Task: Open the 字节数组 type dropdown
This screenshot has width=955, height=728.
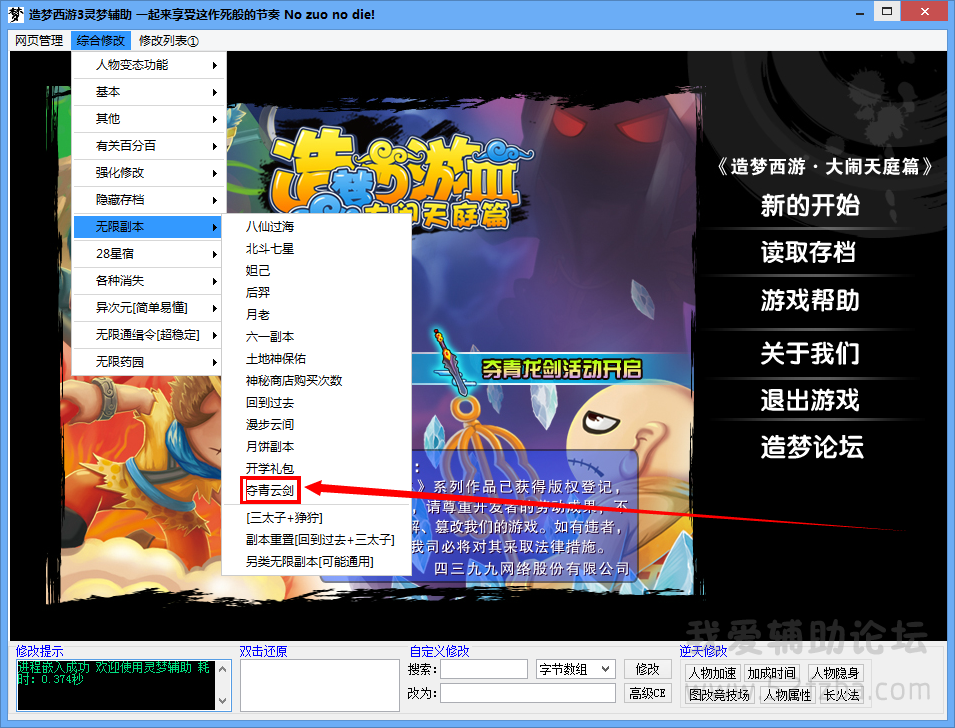Action: [x=576, y=669]
